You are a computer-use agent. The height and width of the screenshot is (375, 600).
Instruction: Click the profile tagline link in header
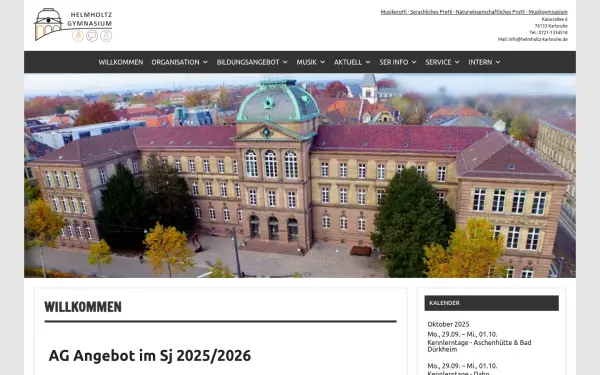[x=474, y=12]
